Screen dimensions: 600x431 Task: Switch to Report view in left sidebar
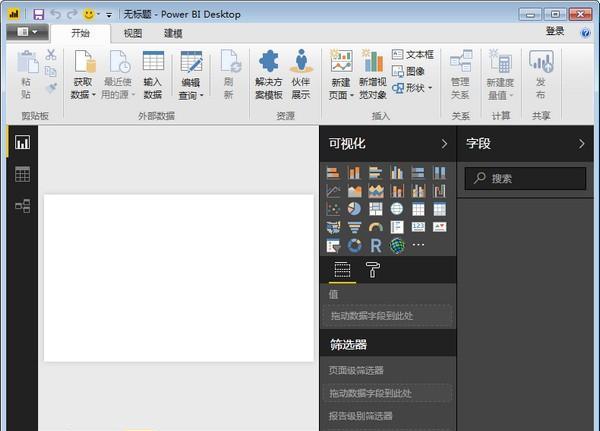tap(23, 143)
